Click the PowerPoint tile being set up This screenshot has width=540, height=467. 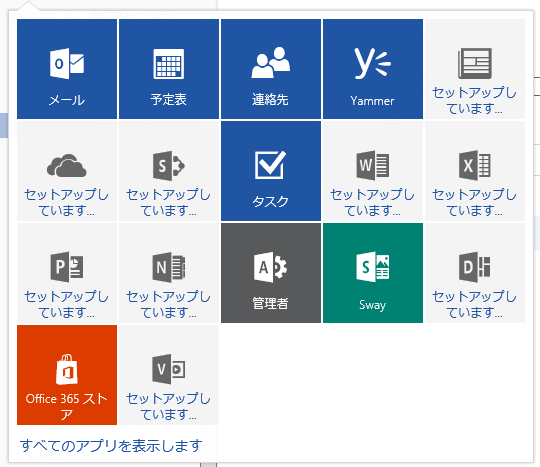67,273
